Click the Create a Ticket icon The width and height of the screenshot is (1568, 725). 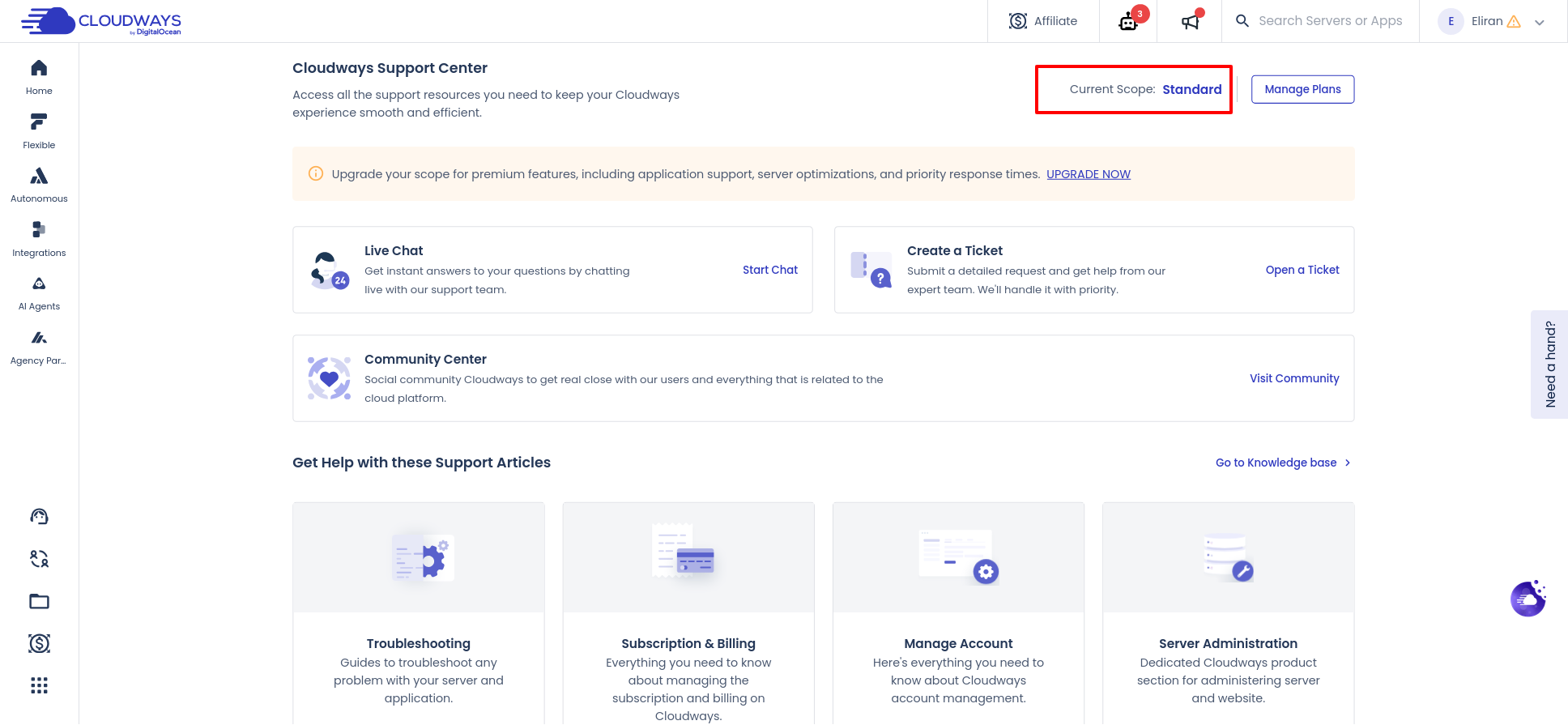[871, 270]
